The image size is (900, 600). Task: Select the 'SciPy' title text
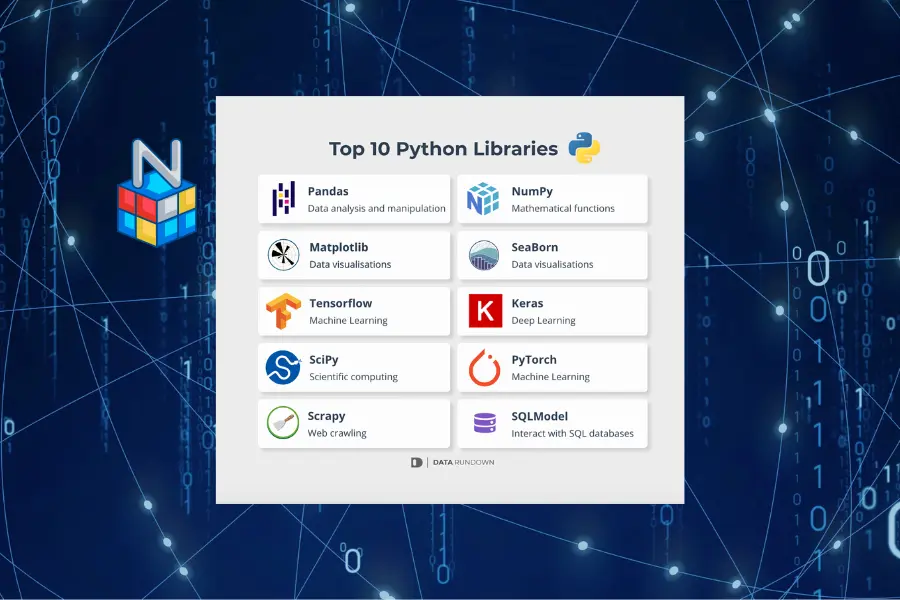tap(324, 360)
